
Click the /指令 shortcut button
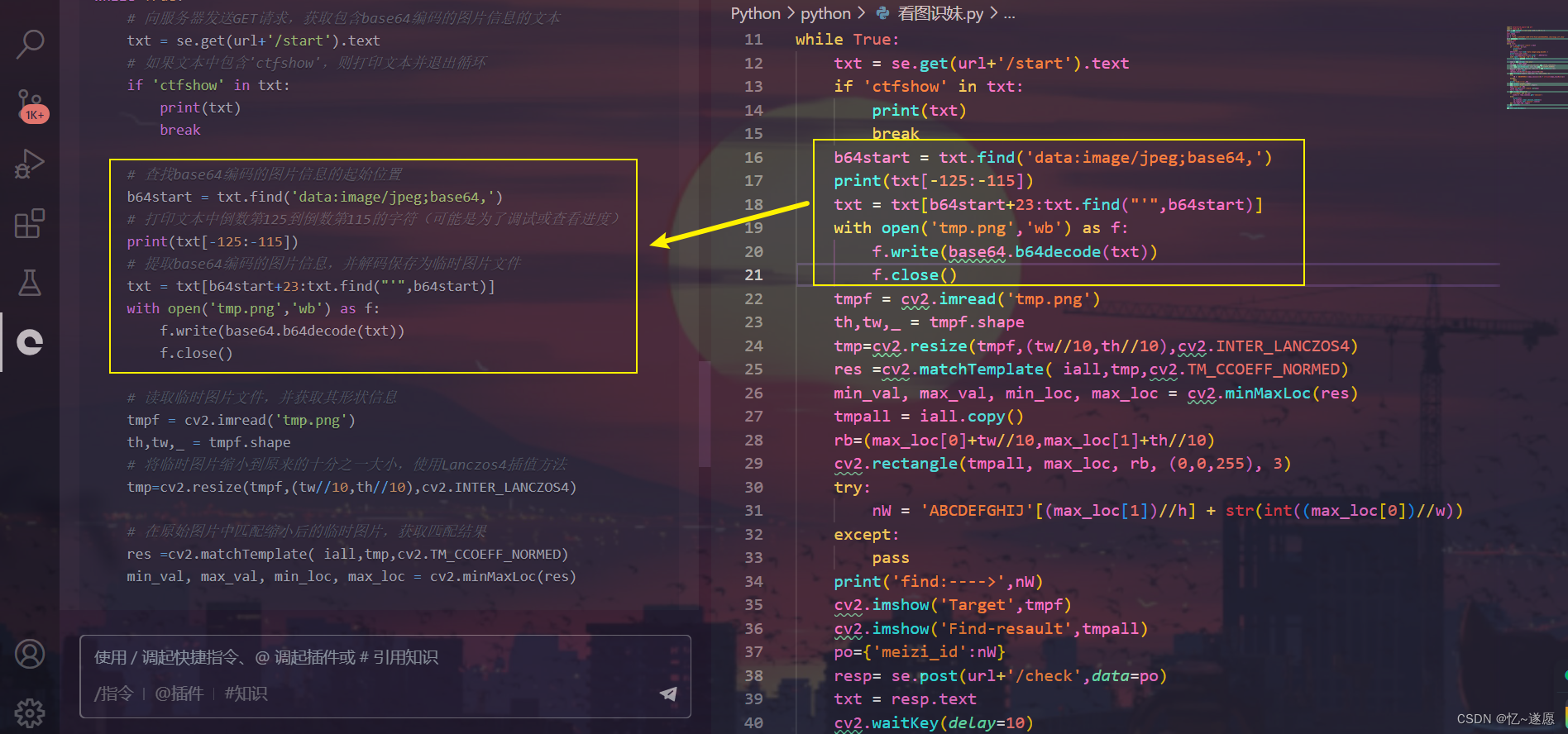pyautogui.click(x=113, y=693)
